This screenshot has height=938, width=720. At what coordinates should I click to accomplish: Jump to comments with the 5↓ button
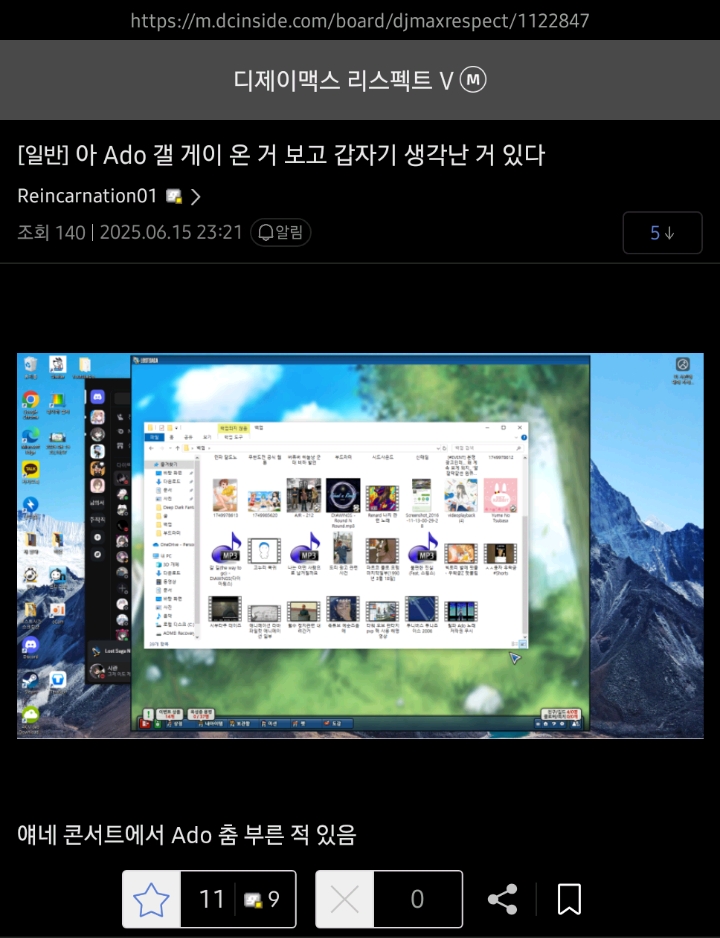(x=662, y=233)
